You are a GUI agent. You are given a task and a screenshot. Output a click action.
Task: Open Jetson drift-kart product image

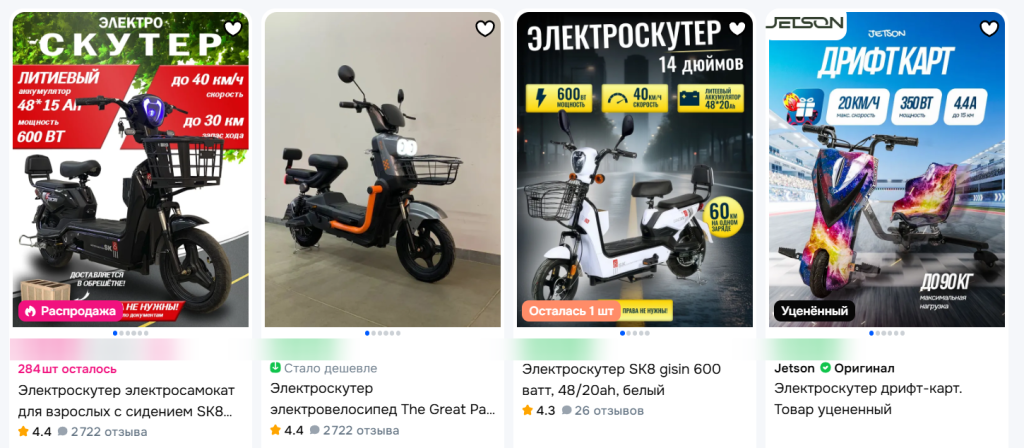tap(886, 169)
